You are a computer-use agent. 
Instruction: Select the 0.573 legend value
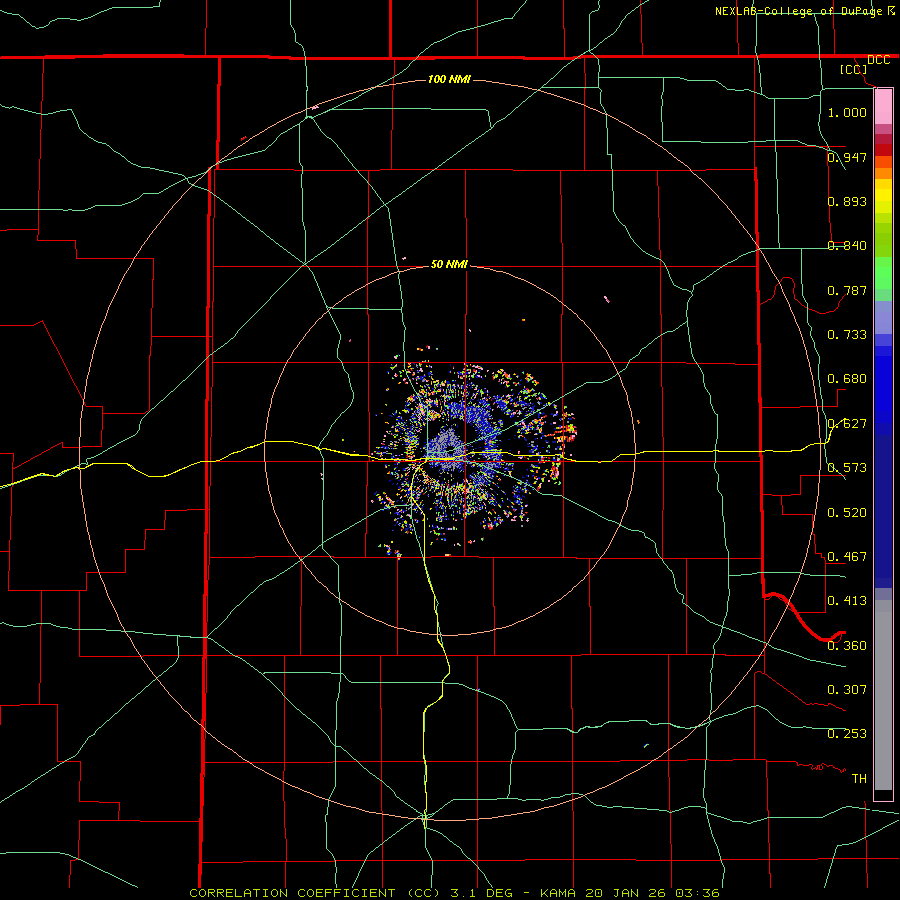(847, 468)
